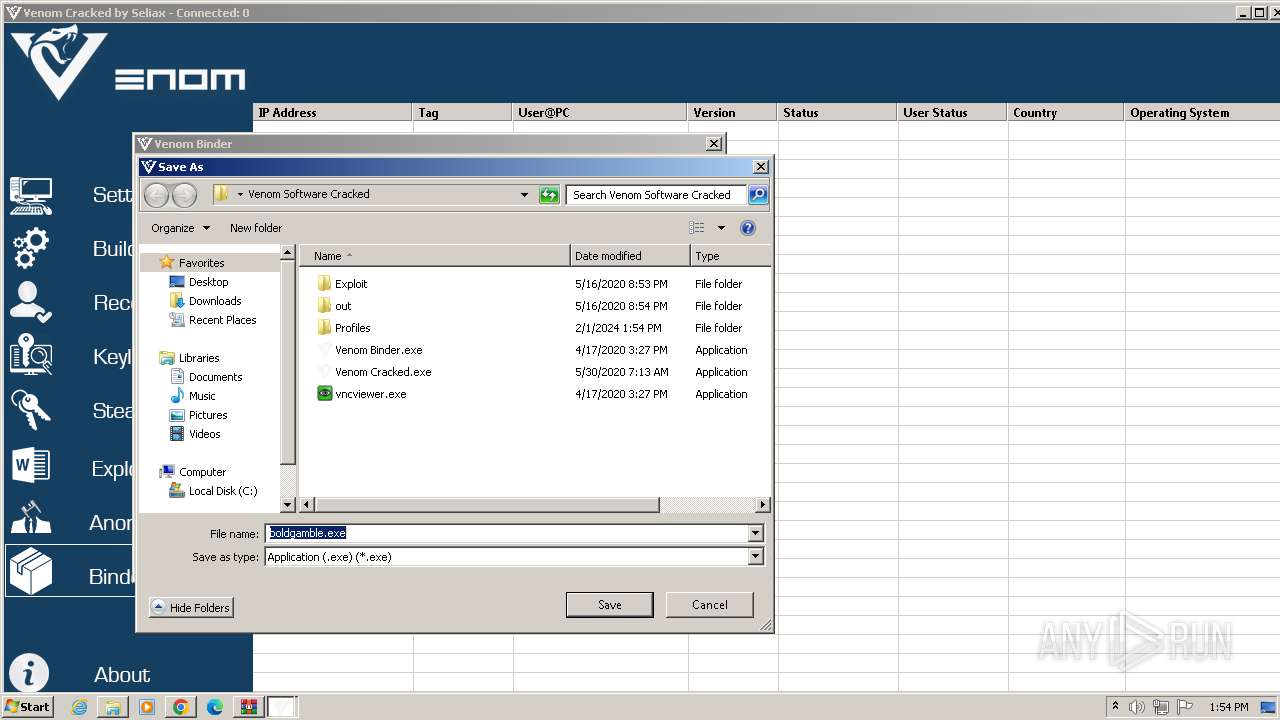Screen dimensions: 1280x720
Task: Open File Explorer from the taskbar
Action: [x=113, y=707]
